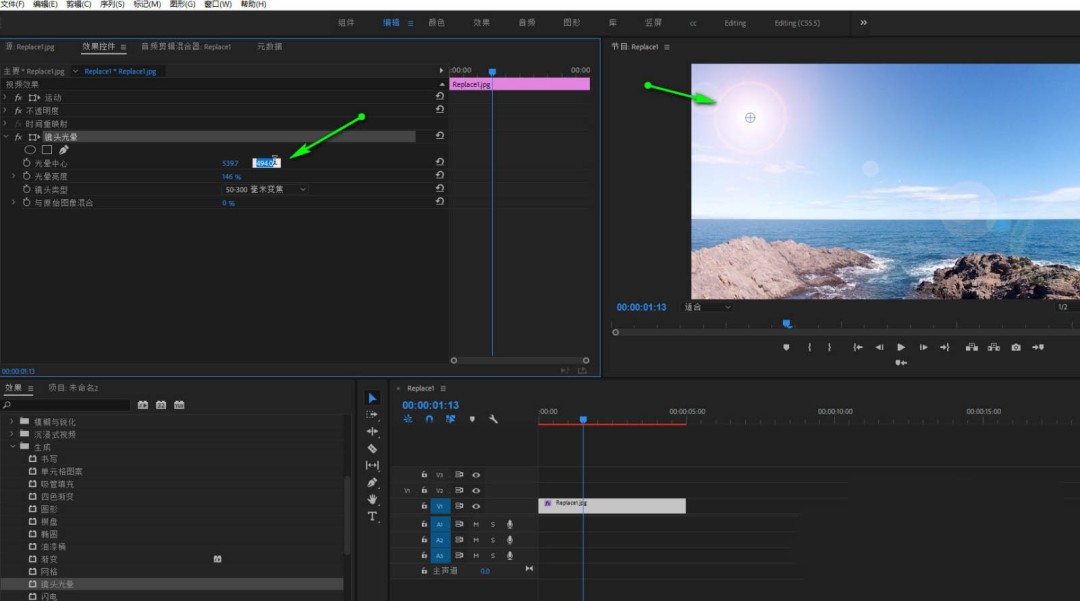The image size is (1080, 601).
Task: Go to the In point
Action: pyautogui.click(x=858, y=348)
